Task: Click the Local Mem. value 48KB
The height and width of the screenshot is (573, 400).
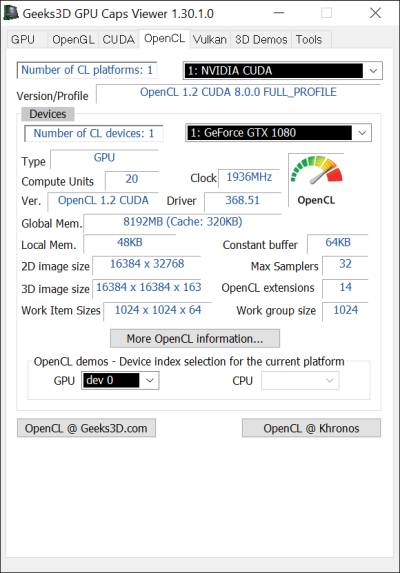Action: 130,243
